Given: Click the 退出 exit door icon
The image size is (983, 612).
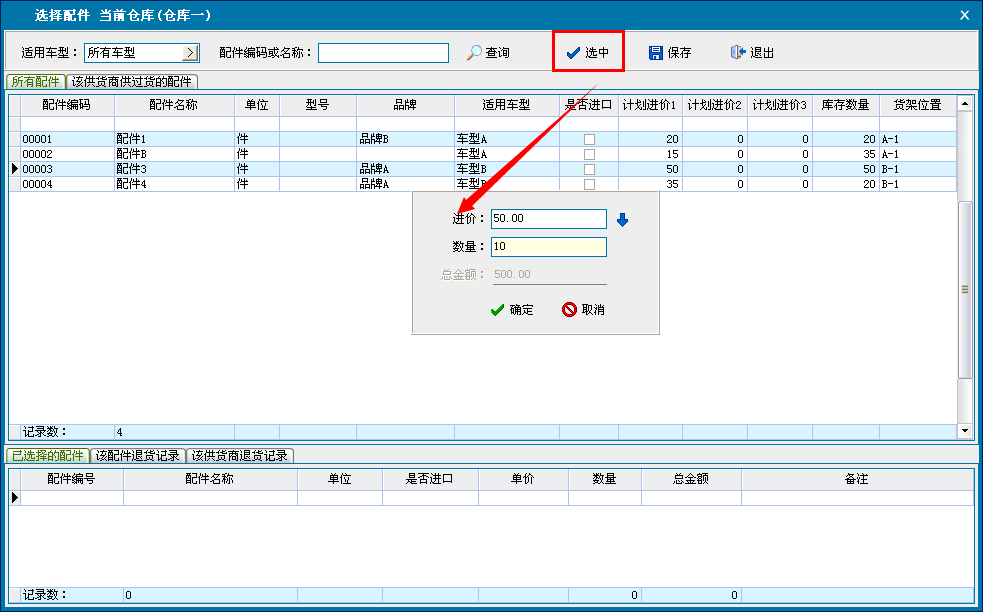Looking at the screenshot, I should (x=738, y=53).
